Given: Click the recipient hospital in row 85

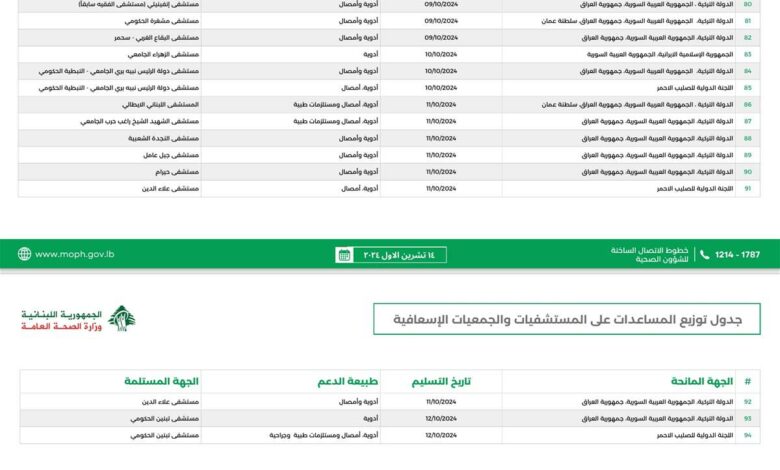Looking at the screenshot, I should 119,88.
